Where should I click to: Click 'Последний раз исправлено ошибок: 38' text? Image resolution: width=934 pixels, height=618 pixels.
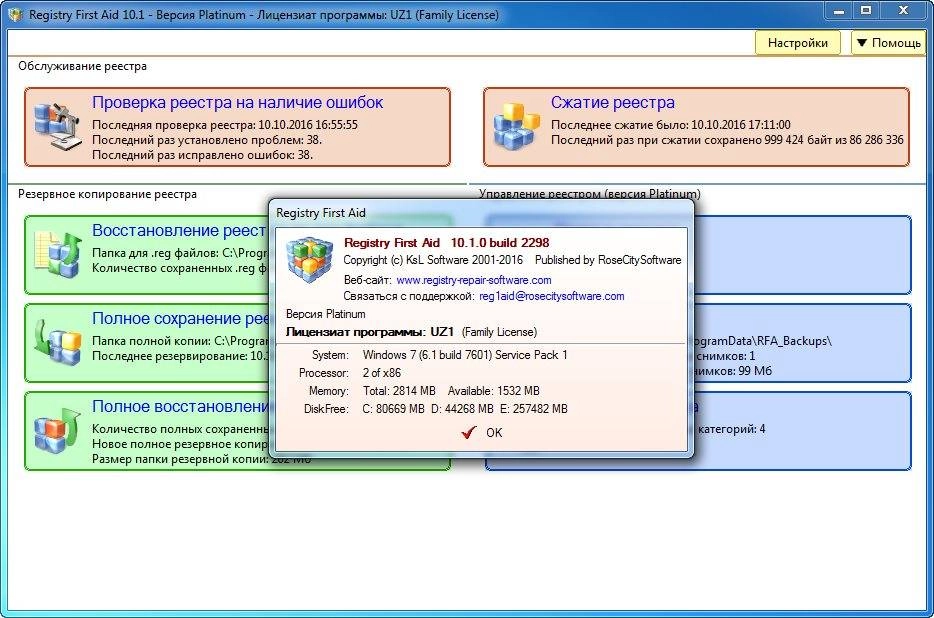click(x=202, y=155)
